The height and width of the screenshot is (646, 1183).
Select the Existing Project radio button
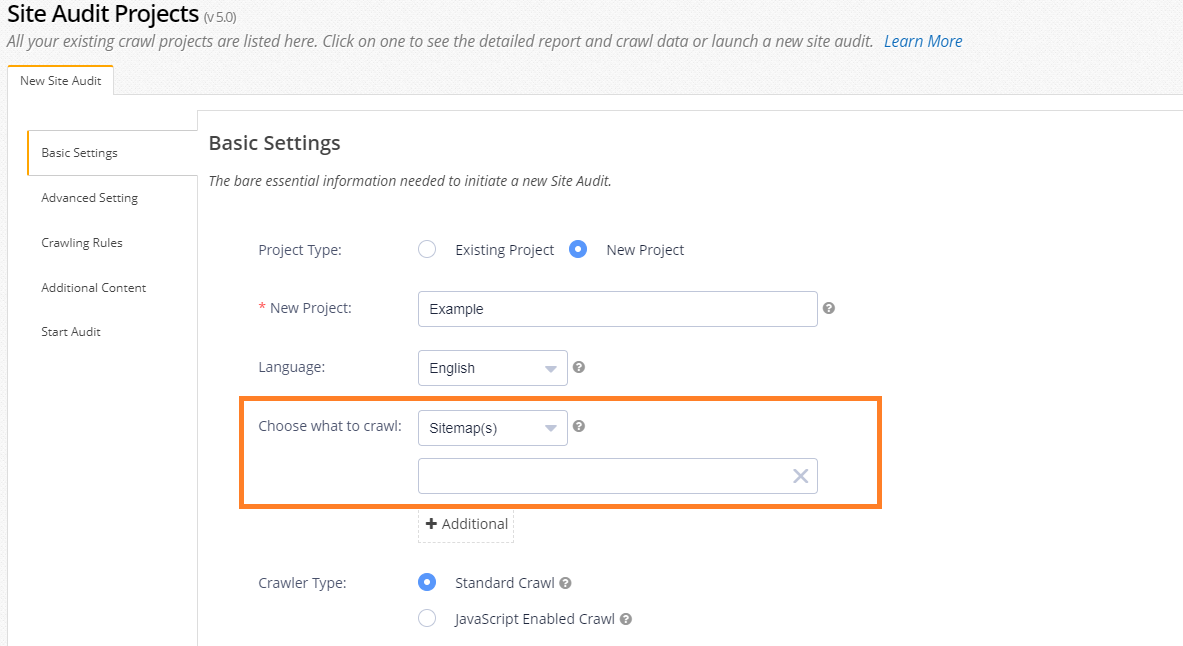point(427,250)
